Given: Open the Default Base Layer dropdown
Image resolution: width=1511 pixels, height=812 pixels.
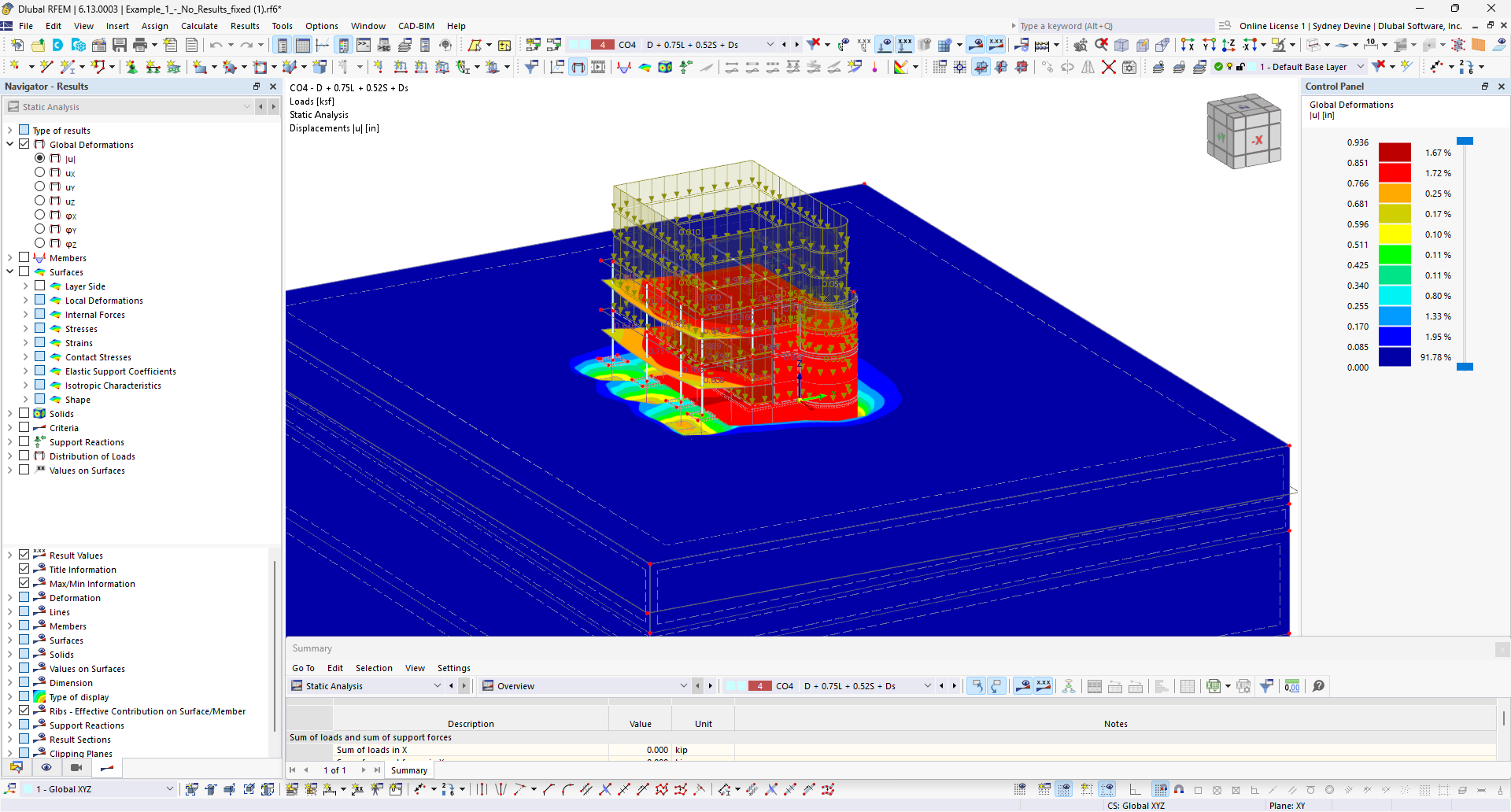Looking at the screenshot, I should coord(1360,67).
